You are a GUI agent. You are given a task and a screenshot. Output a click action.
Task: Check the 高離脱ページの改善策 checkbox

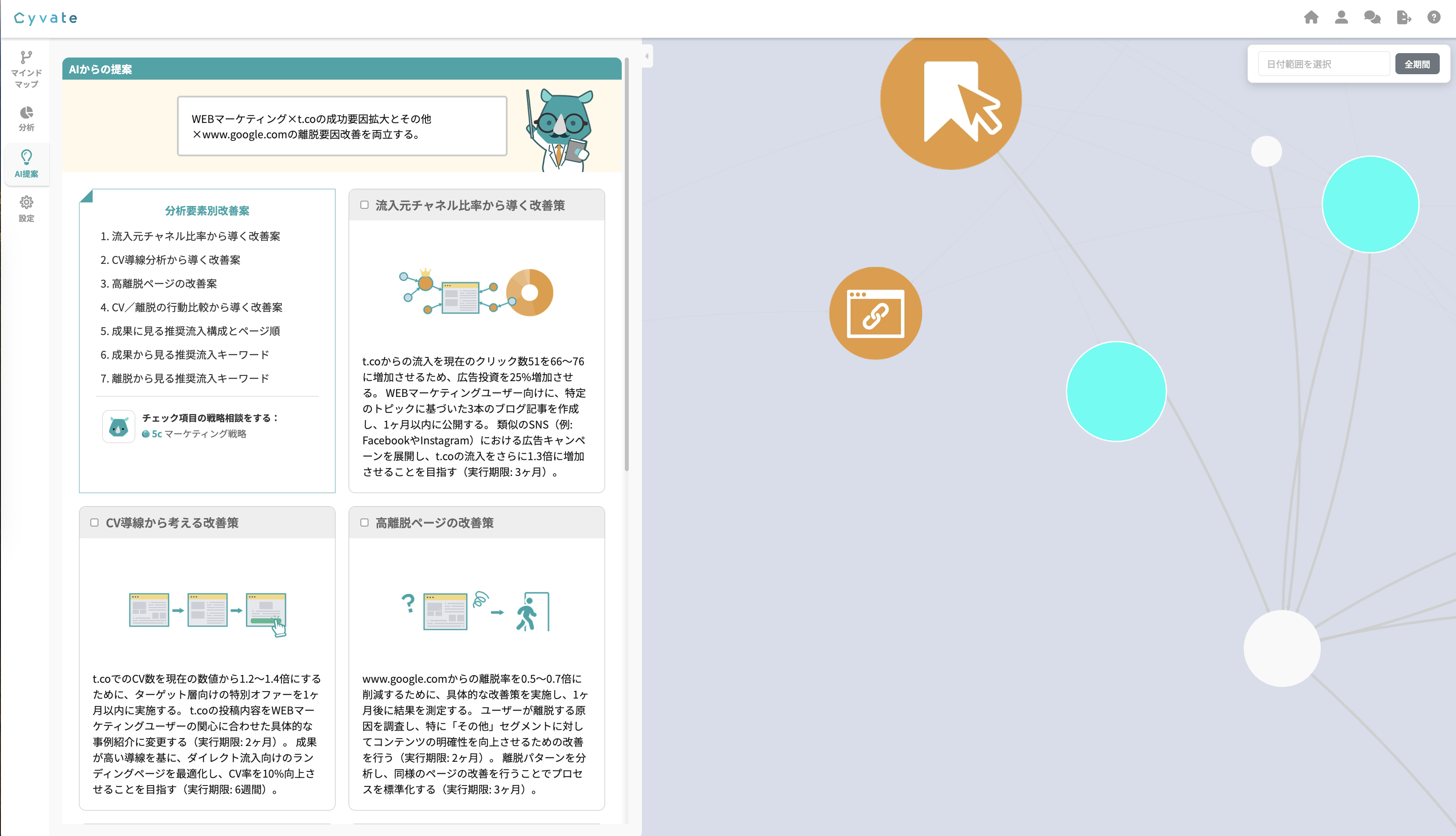tap(364, 522)
